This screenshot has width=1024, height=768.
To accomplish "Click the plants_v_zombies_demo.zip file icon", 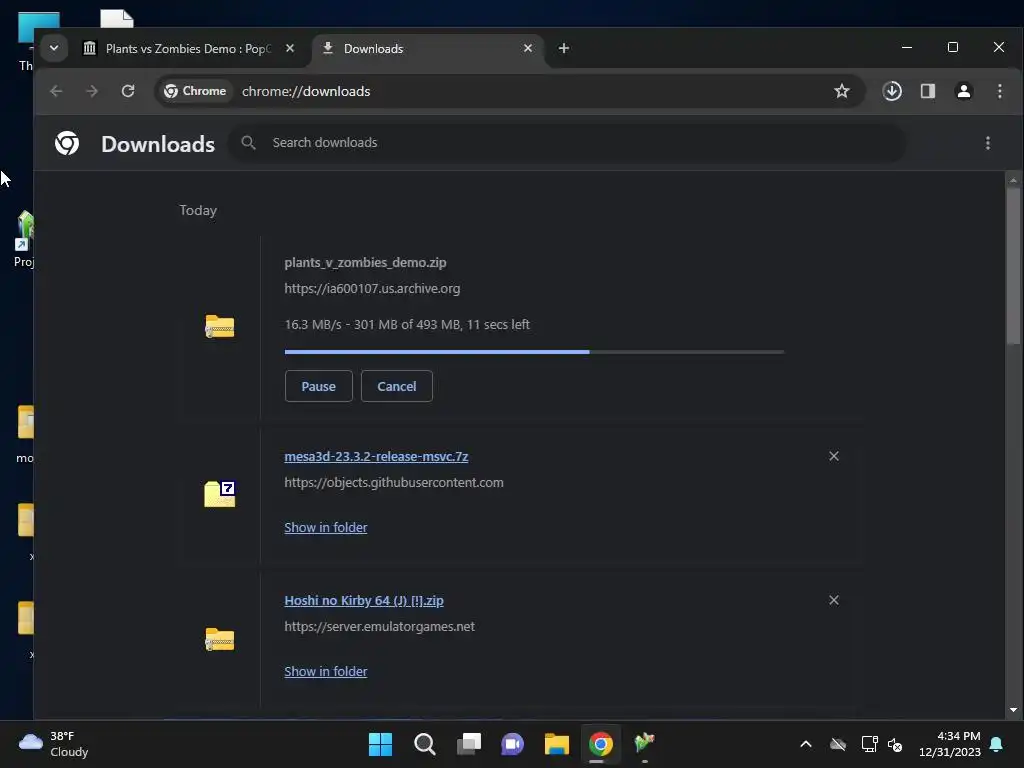I will point(219,327).
